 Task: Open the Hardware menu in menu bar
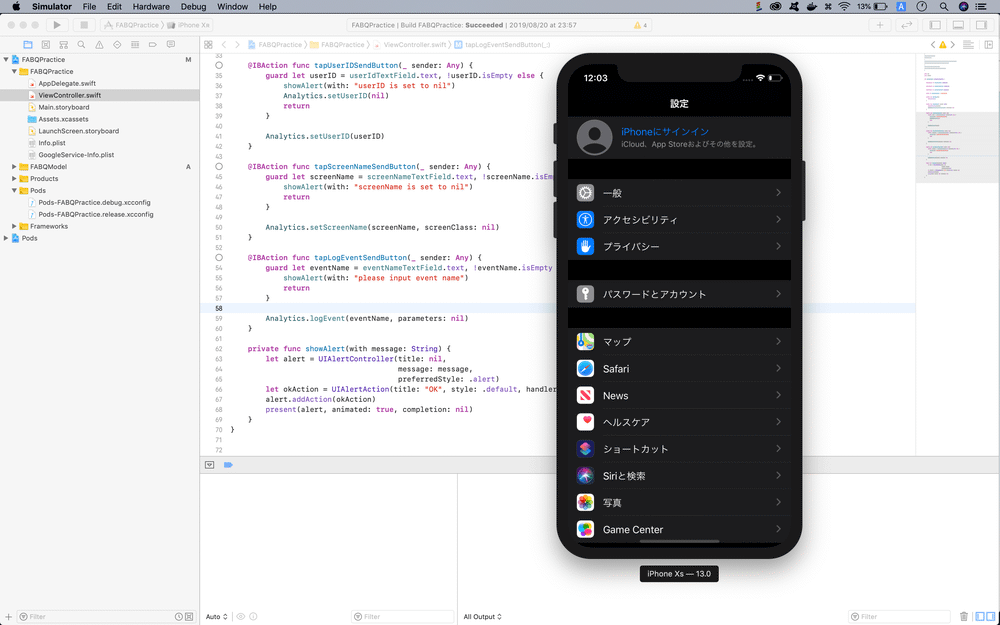151,7
